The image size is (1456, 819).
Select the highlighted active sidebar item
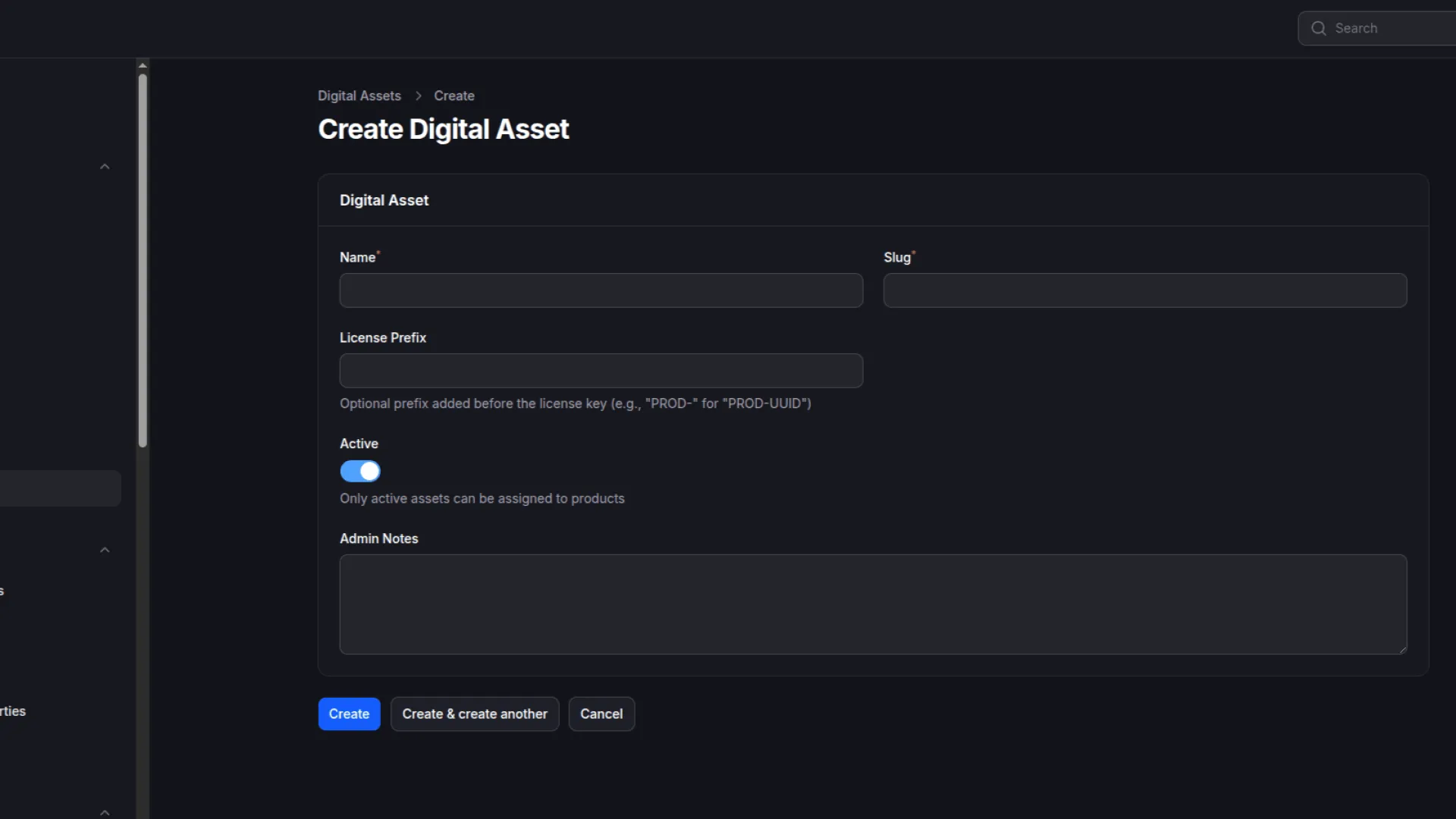59,488
